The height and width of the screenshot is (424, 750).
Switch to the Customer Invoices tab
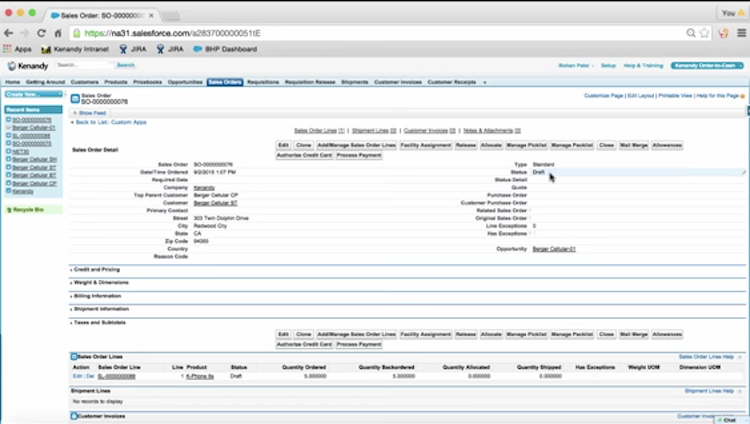tap(398, 82)
